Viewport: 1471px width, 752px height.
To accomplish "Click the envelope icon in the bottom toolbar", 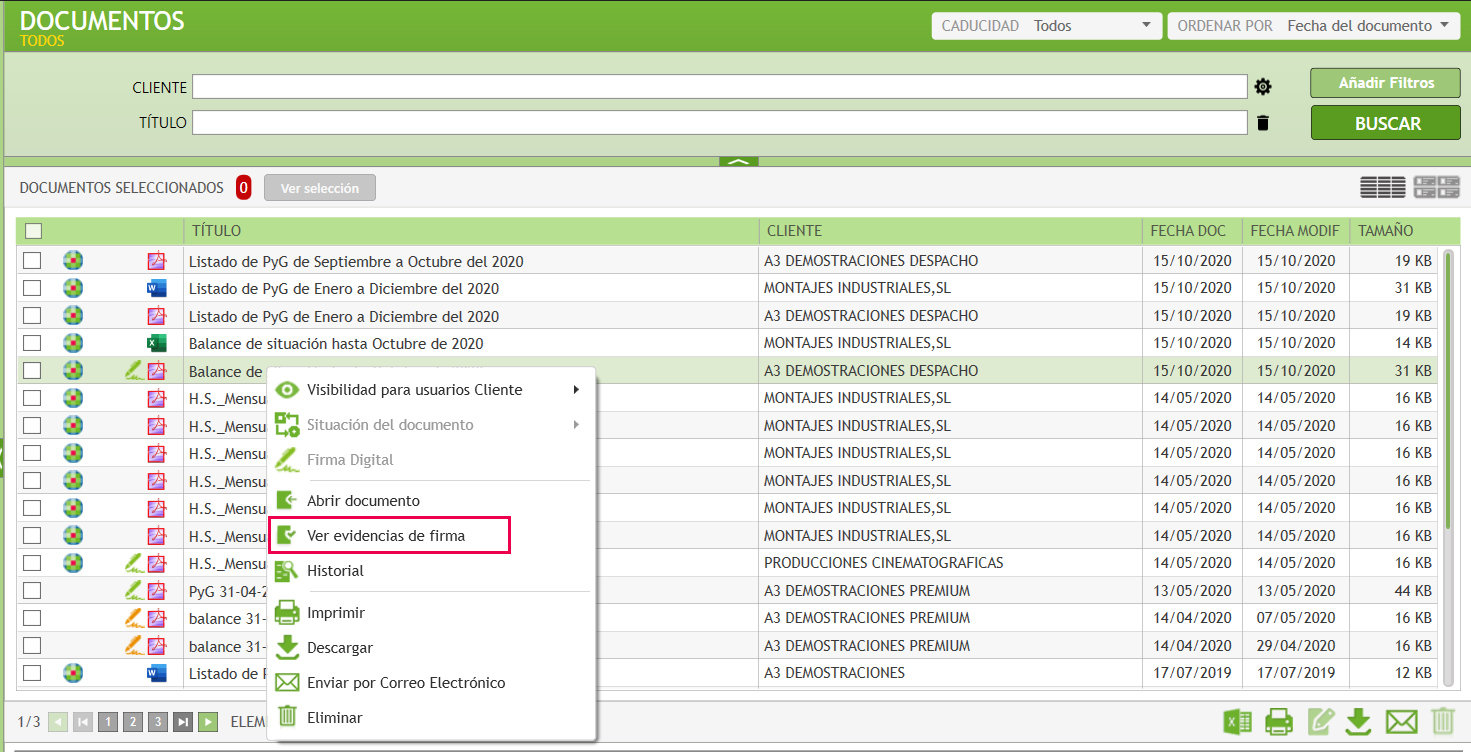I will tap(1401, 720).
